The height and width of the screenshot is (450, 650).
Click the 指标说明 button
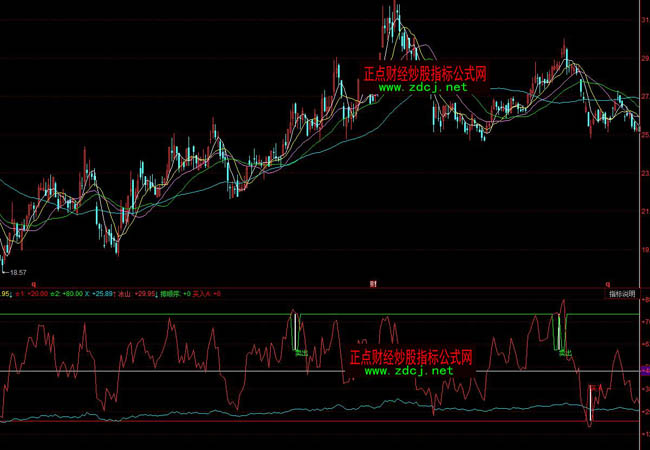(x=621, y=294)
